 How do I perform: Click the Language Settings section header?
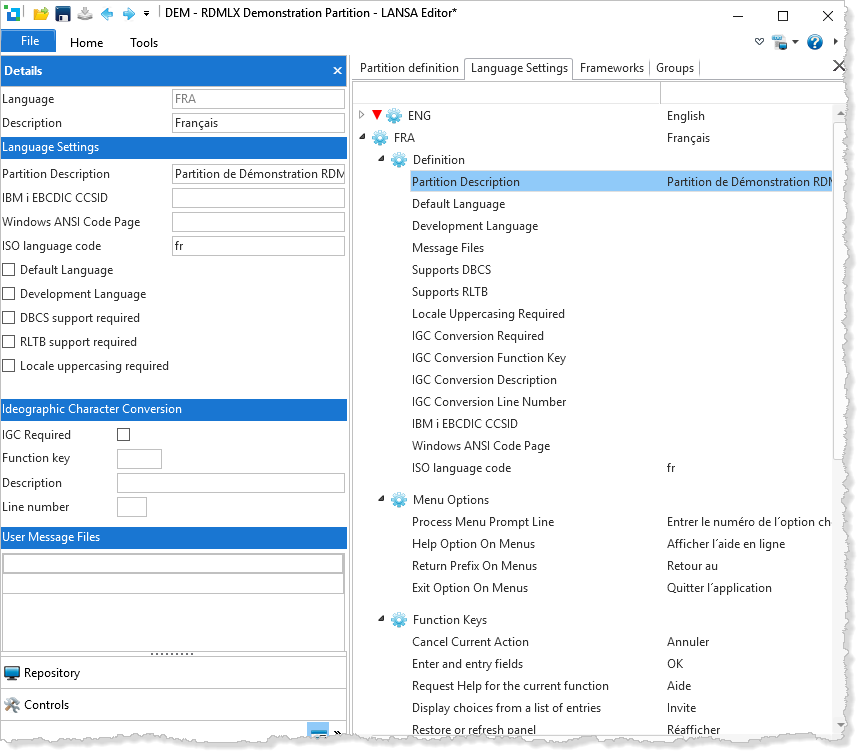click(x=174, y=147)
